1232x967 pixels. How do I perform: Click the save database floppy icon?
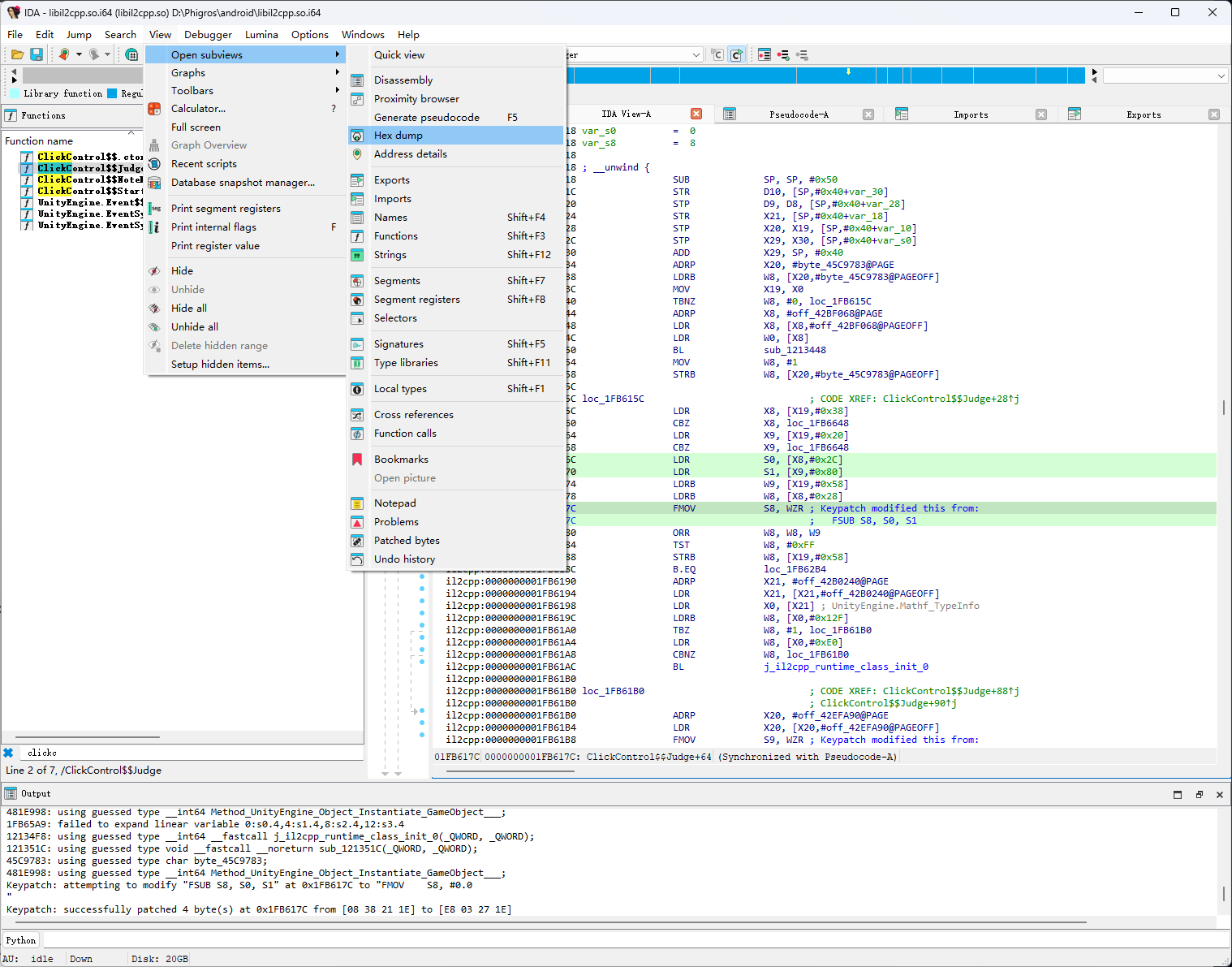(x=37, y=54)
